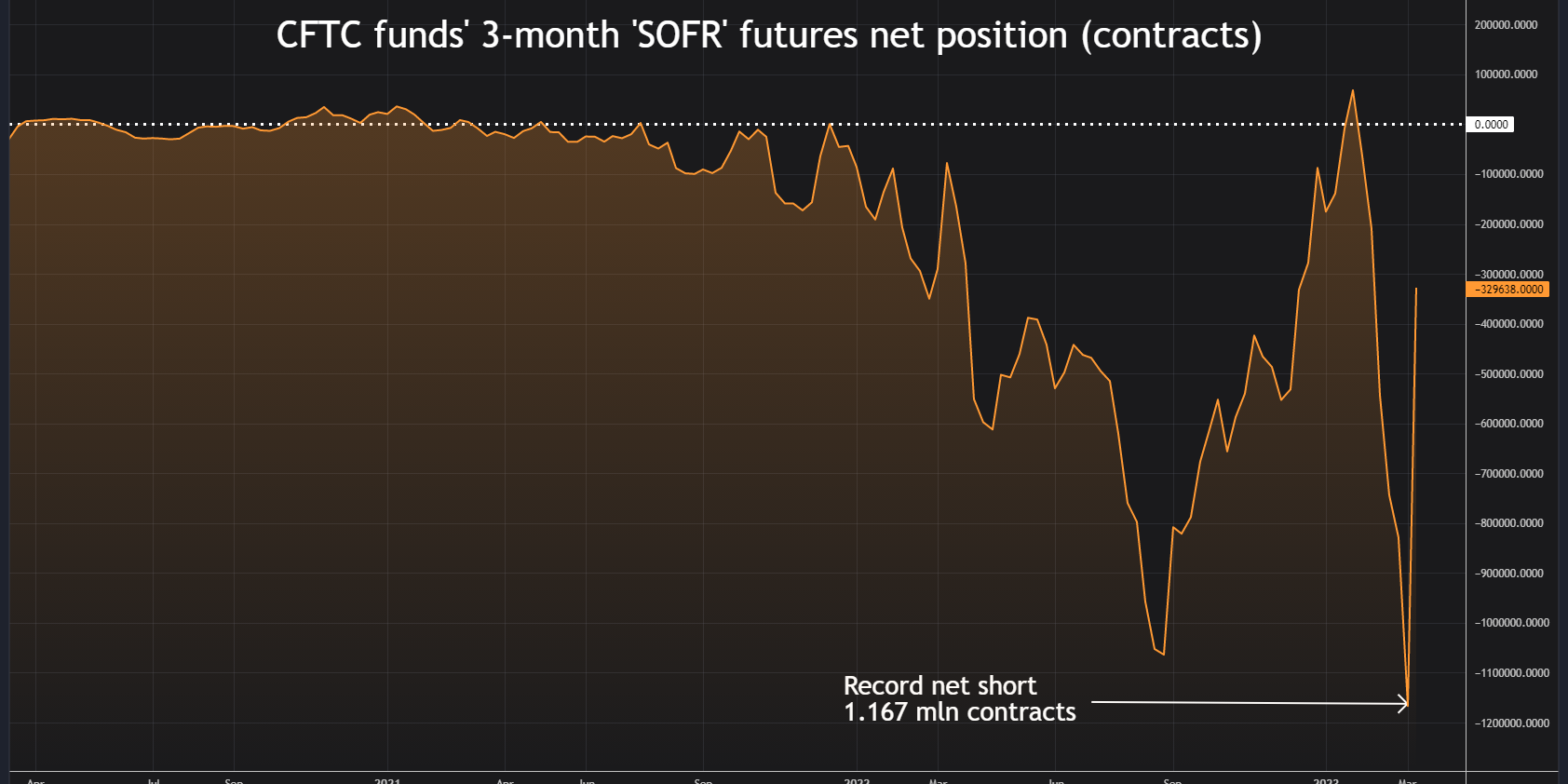Viewport: 1568px width, 784px height.
Task: Click the -100000 label on price axis
Action: [x=1509, y=174]
